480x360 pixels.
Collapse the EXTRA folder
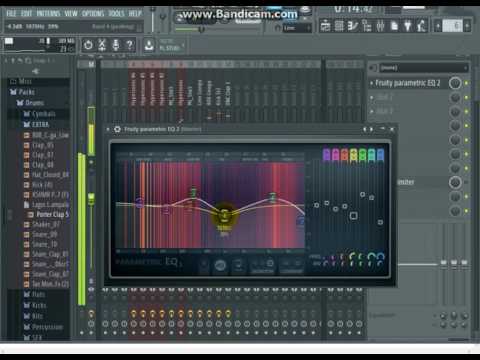pos(36,124)
